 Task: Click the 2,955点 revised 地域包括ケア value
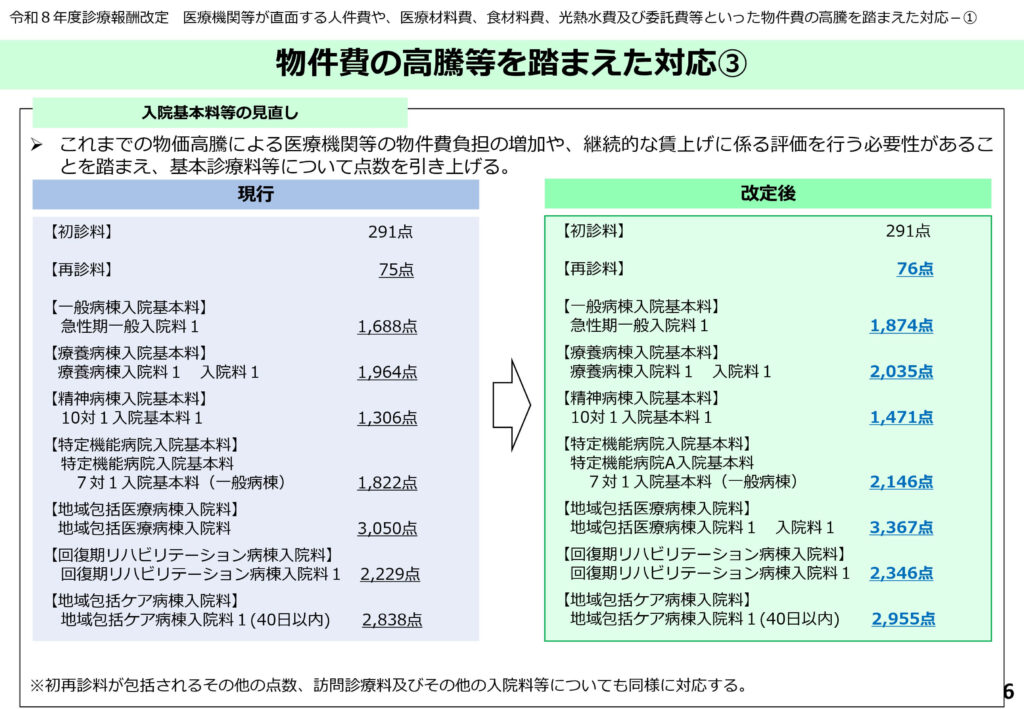click(x=903, y=619)
